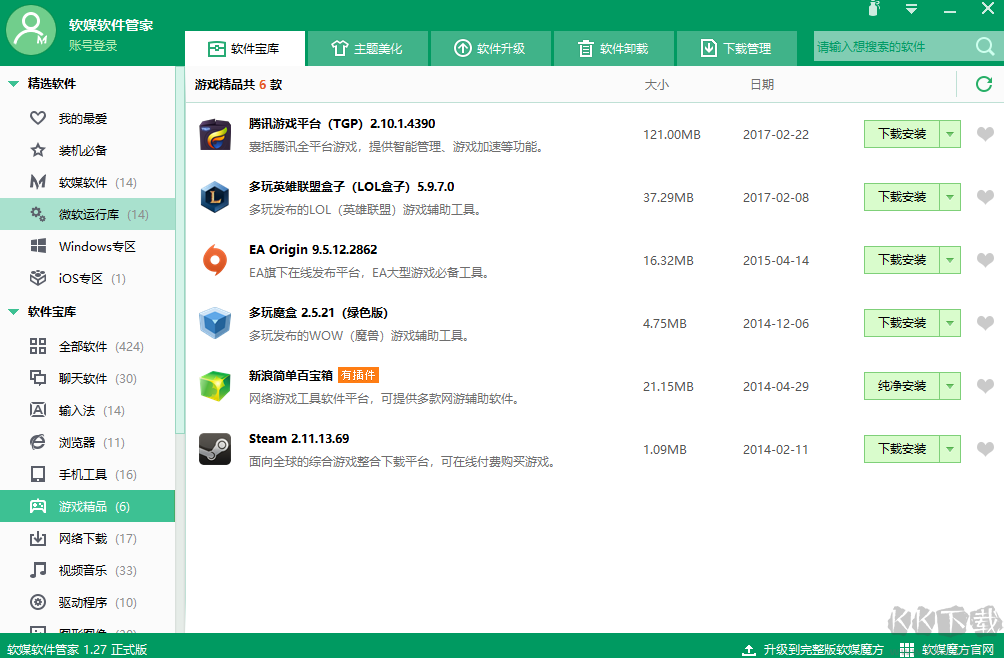Switch to 主题美化 tab
Viewport: 1004px width, 658px height.
pos(367,49)
